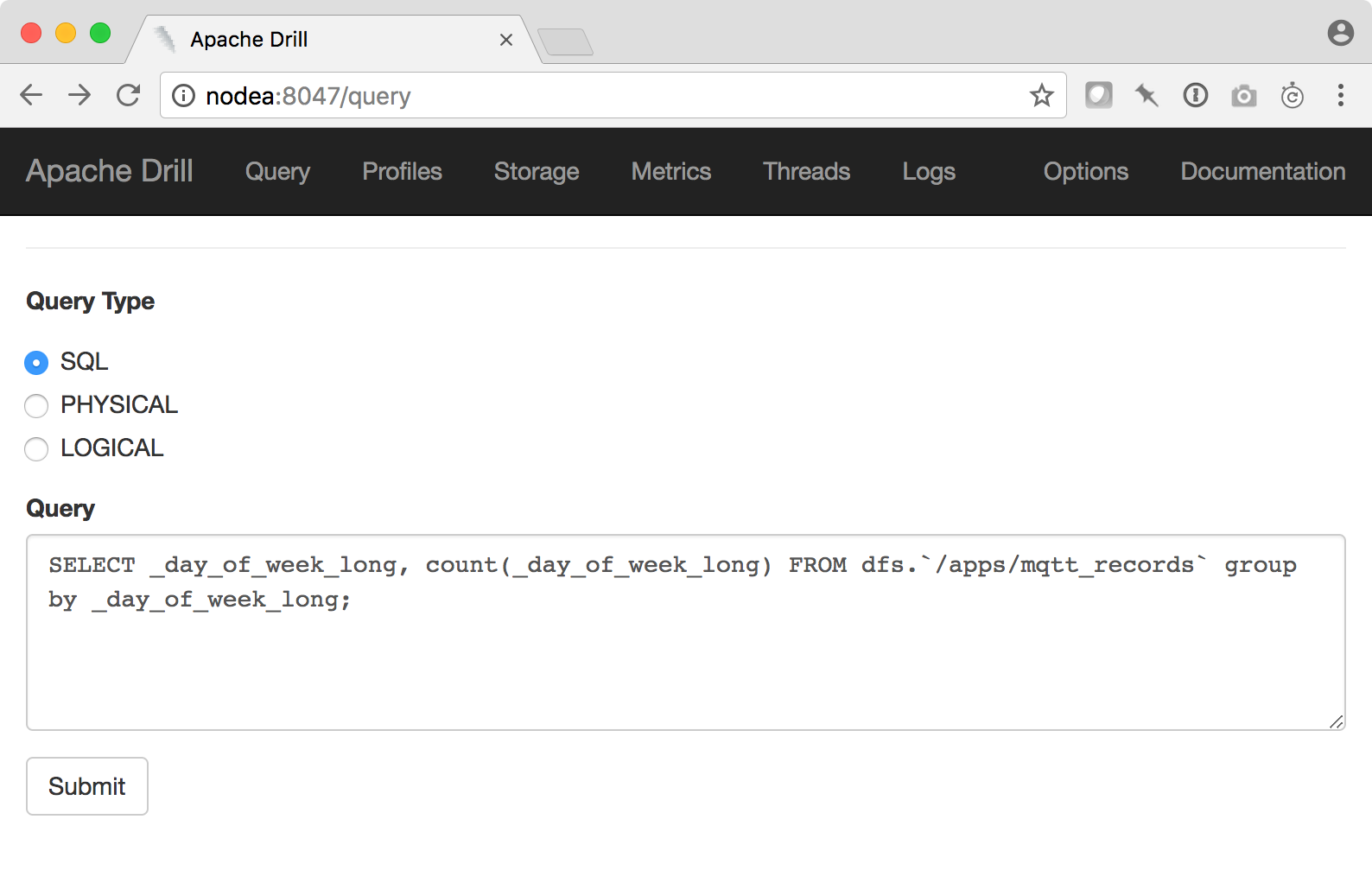Open the Threads nav item

coord(807,171)
